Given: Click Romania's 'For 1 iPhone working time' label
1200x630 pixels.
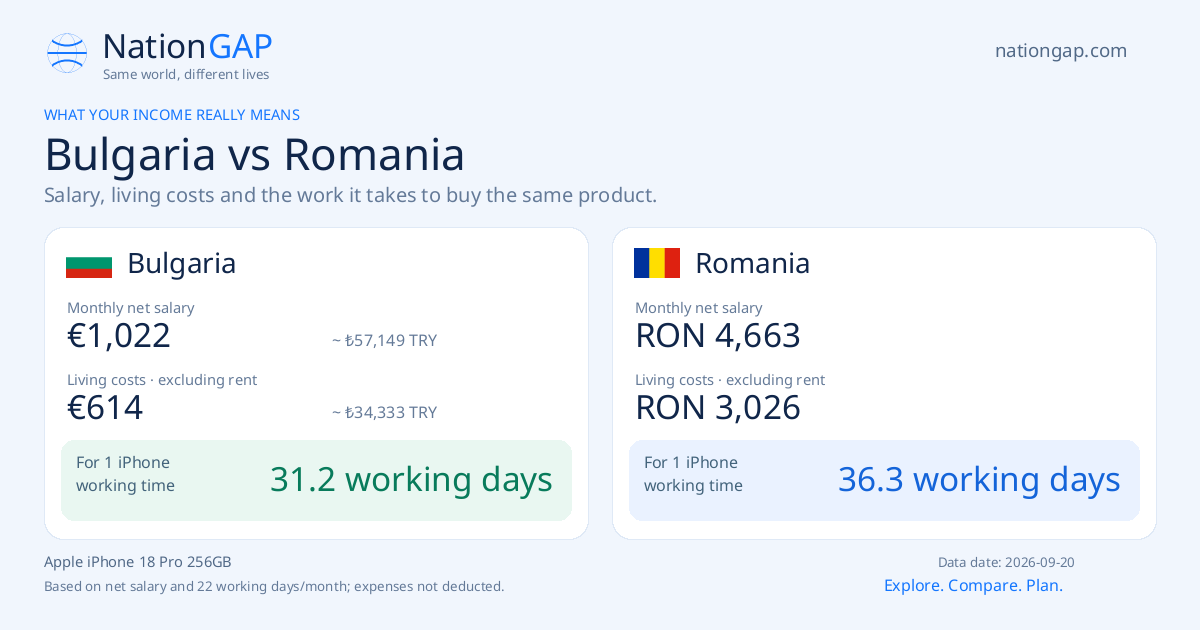Looking at the screenshot, I should [693, 474].
